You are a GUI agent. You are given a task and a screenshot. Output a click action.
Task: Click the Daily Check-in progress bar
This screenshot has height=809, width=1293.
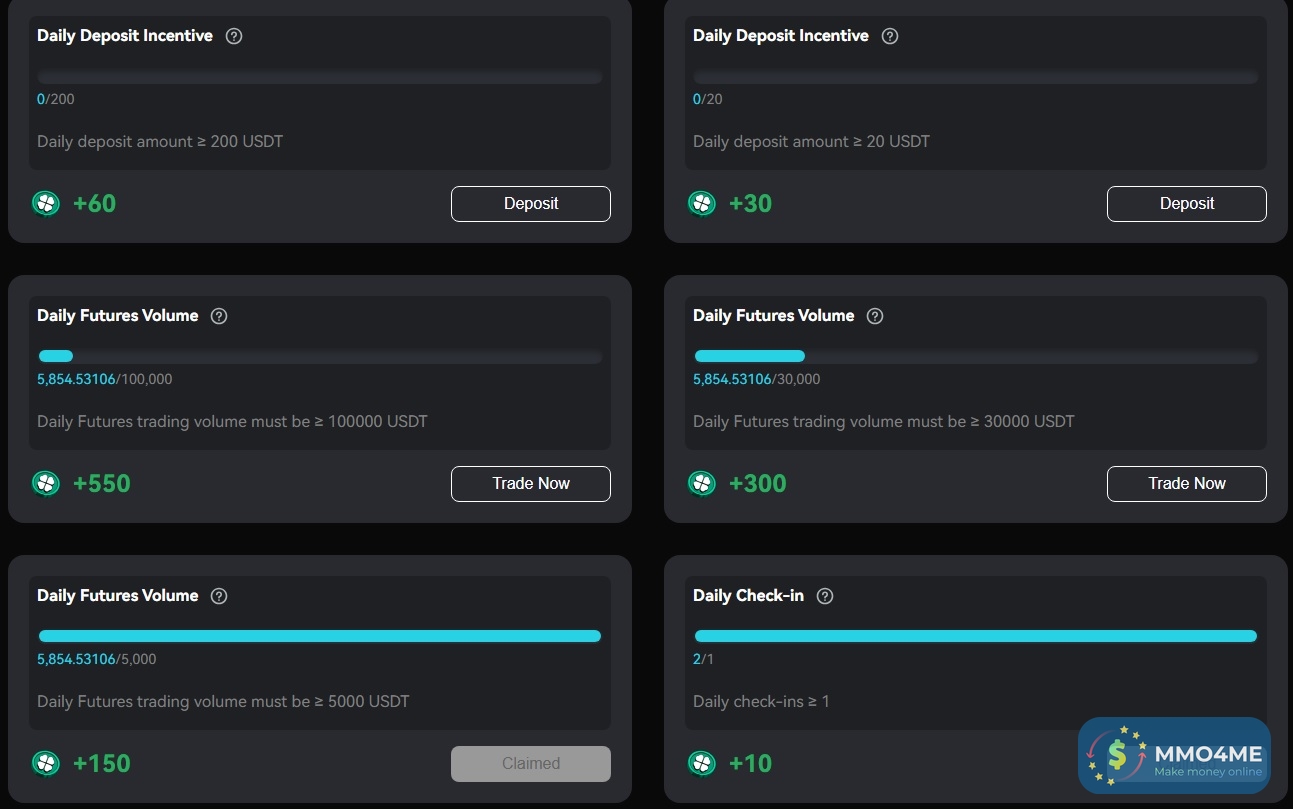(x=975, y=636)
